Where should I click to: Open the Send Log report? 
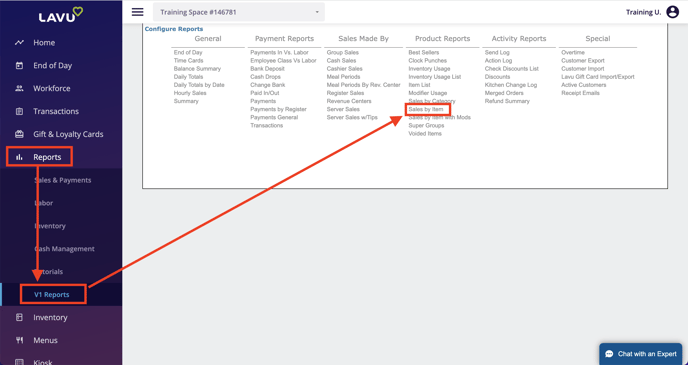click(x=497, y=53)
